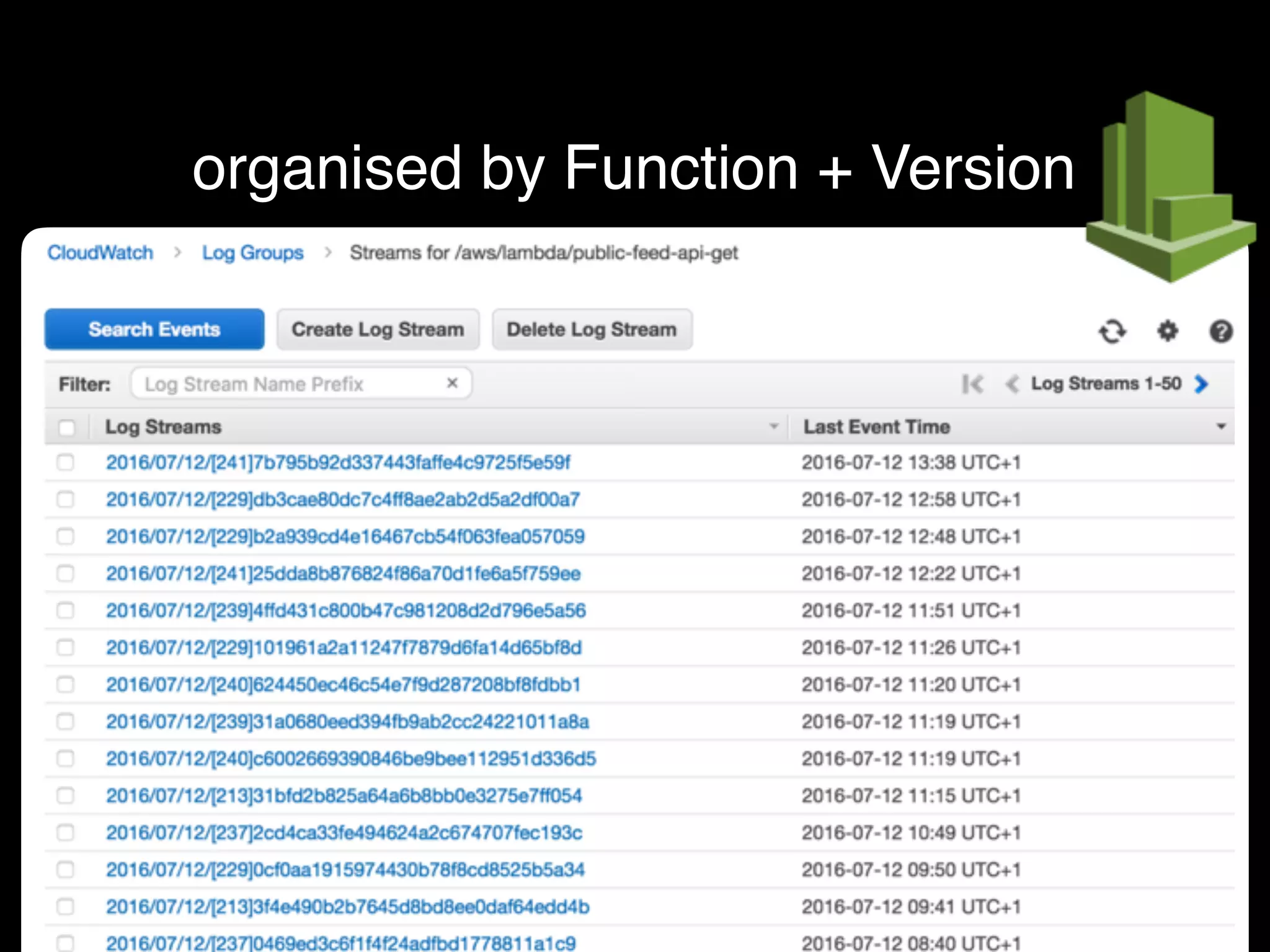Focus the Log Stream Name Prefix filter

pyautogui.click(x=301, y=384)
